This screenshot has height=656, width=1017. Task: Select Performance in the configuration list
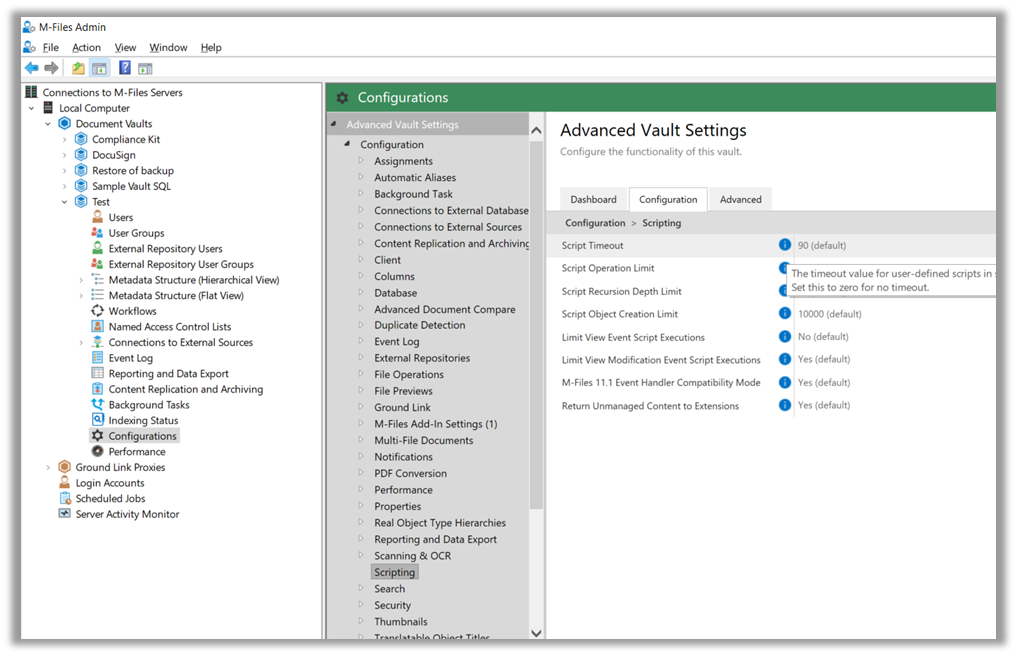pyautogui.click(x=403, y=490)
